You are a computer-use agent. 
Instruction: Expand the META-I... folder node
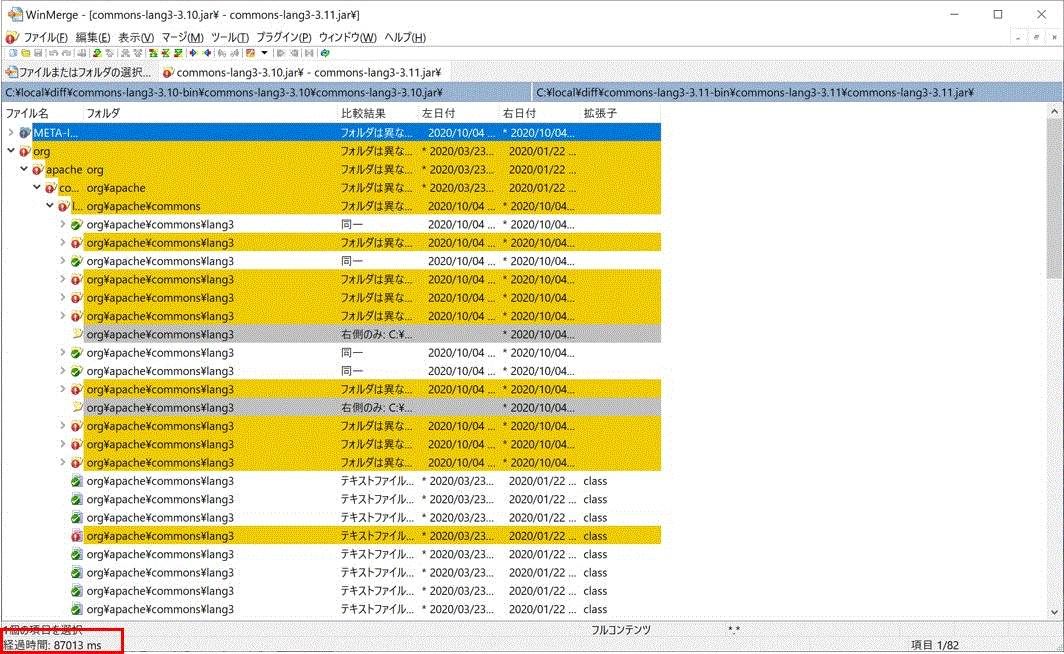(x=11, y=132)
